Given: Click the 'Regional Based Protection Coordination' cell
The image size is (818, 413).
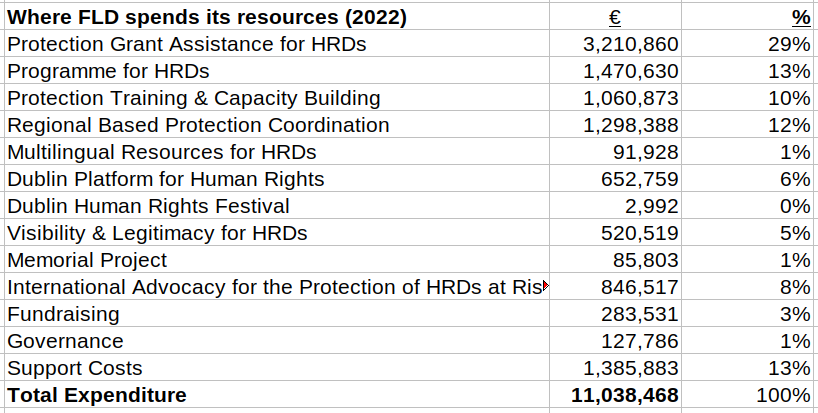Looking at the screenshot, I should pyautogui.click(x=198, y=125).
